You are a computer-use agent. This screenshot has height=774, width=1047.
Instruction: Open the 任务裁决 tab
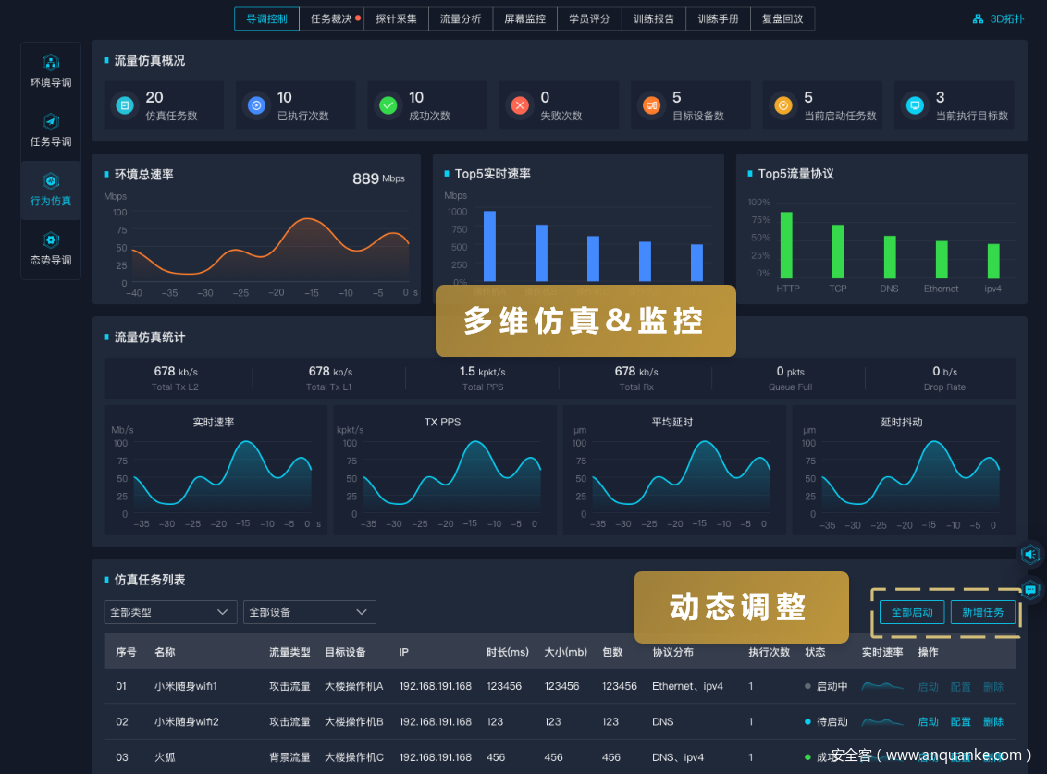(x=331, y=19)
